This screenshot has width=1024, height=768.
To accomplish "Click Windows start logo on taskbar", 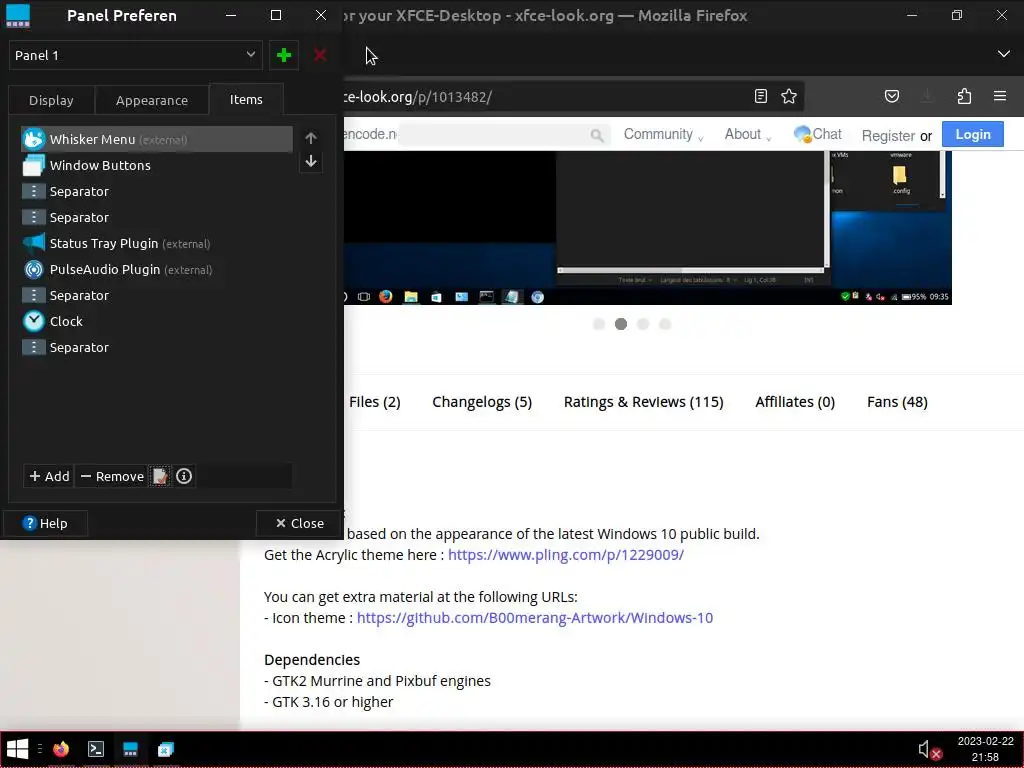I will click(x=17, y=749).
